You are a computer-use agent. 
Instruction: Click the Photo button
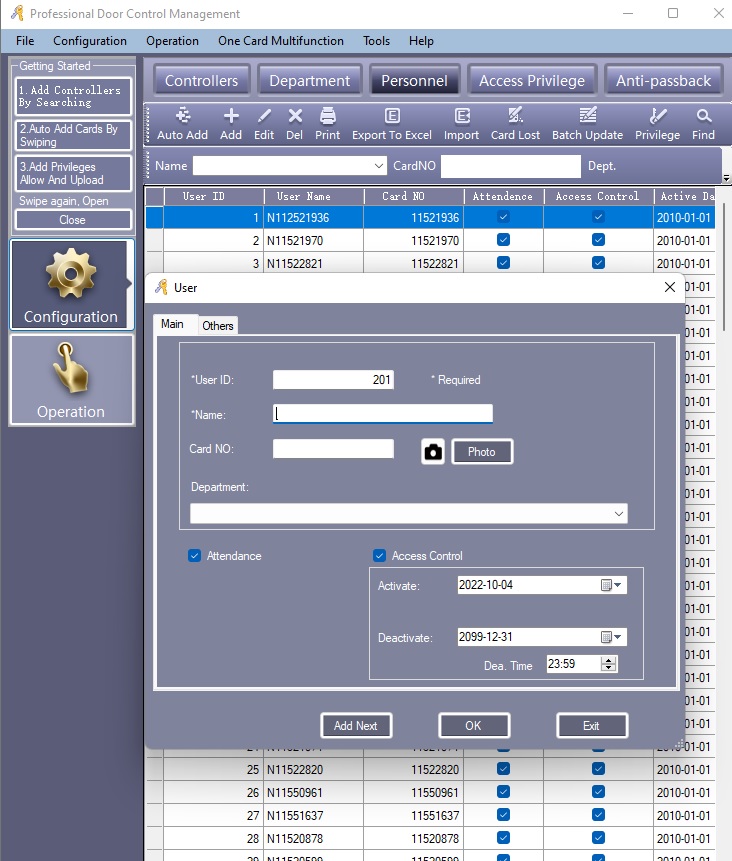click(482, 451)
